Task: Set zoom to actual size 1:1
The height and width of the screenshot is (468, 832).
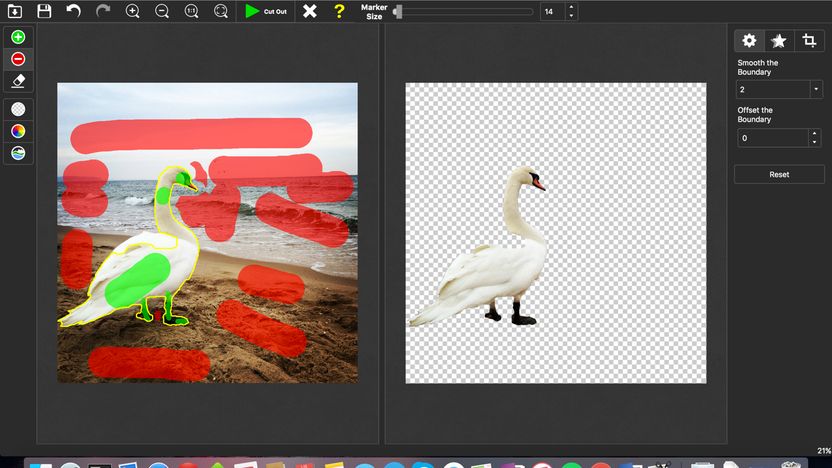Action: pyautogui.click(x=192, y=11)
